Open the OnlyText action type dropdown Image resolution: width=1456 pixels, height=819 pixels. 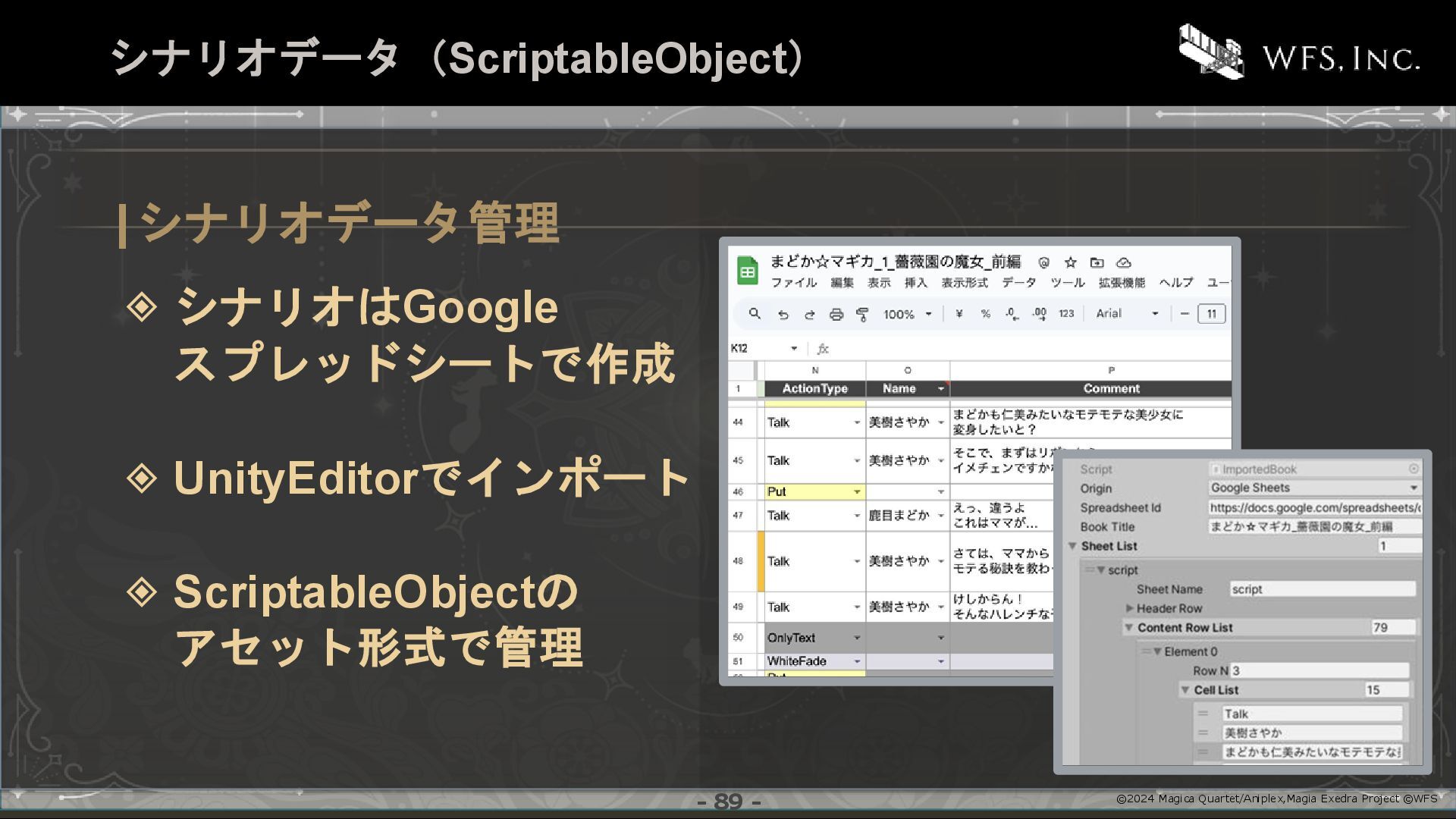(858, 639)
